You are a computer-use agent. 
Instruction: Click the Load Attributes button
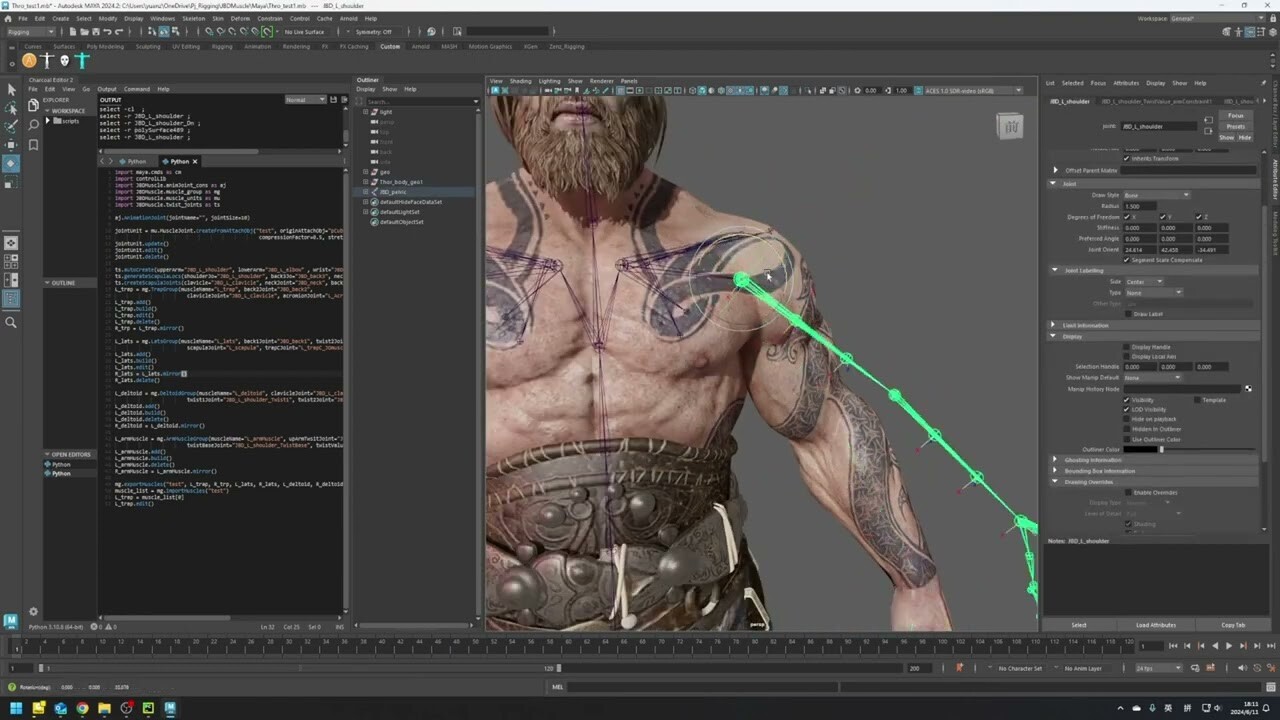1156,624
